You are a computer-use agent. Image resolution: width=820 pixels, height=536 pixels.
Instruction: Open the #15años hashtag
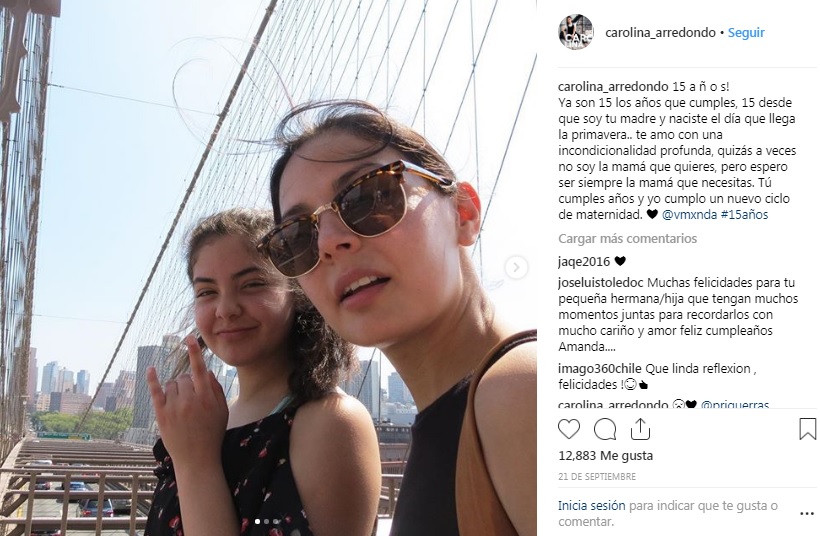pyautogui.click(x=744, y=214)
